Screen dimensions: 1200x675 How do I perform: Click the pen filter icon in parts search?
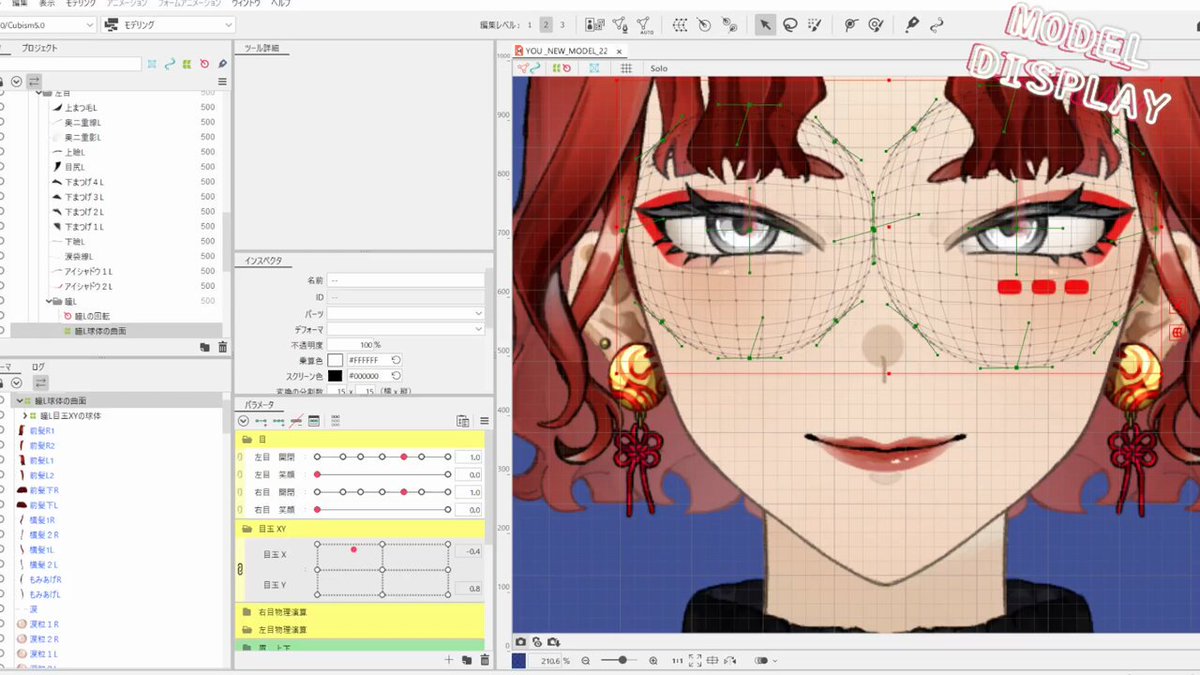tap(221, 63)
